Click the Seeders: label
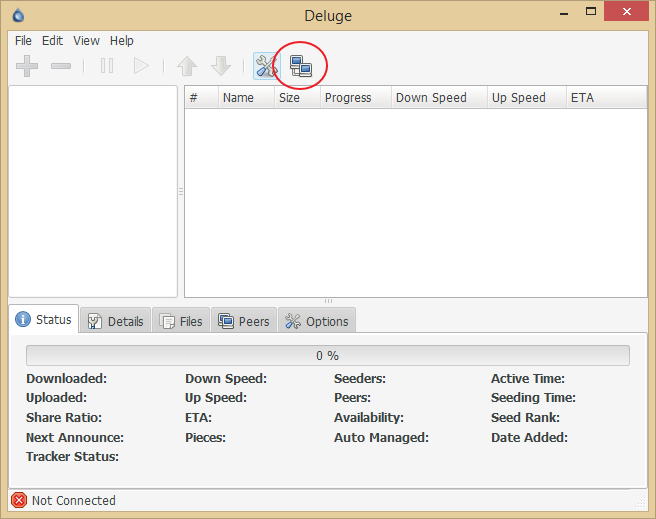656x519 pixels. coord(360,378)
